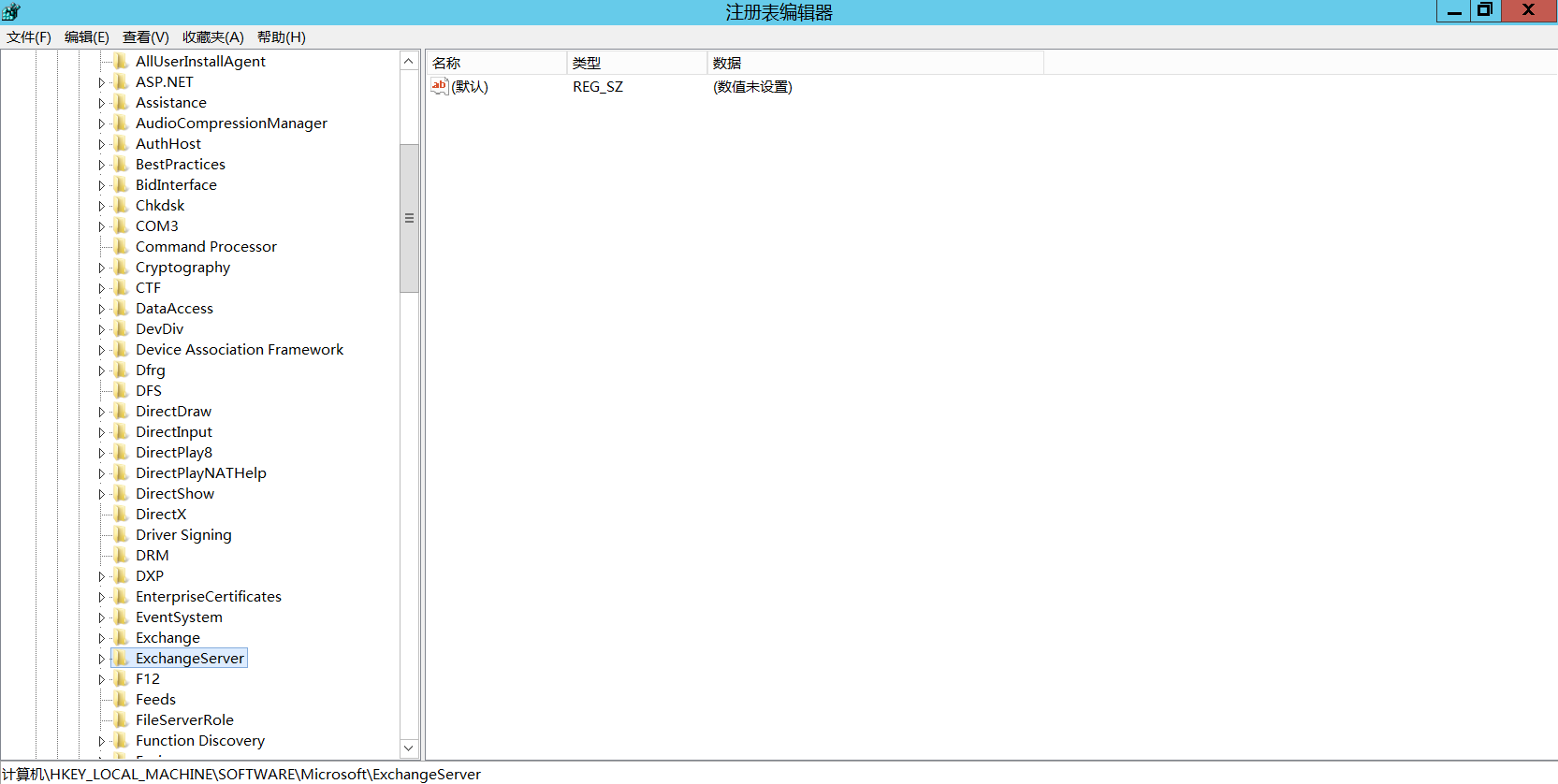Image resolution: width=1558 pixels, height=784 pixels.
Task: Click the AudioCompressionManager folder icon
Action: point(122,123)
